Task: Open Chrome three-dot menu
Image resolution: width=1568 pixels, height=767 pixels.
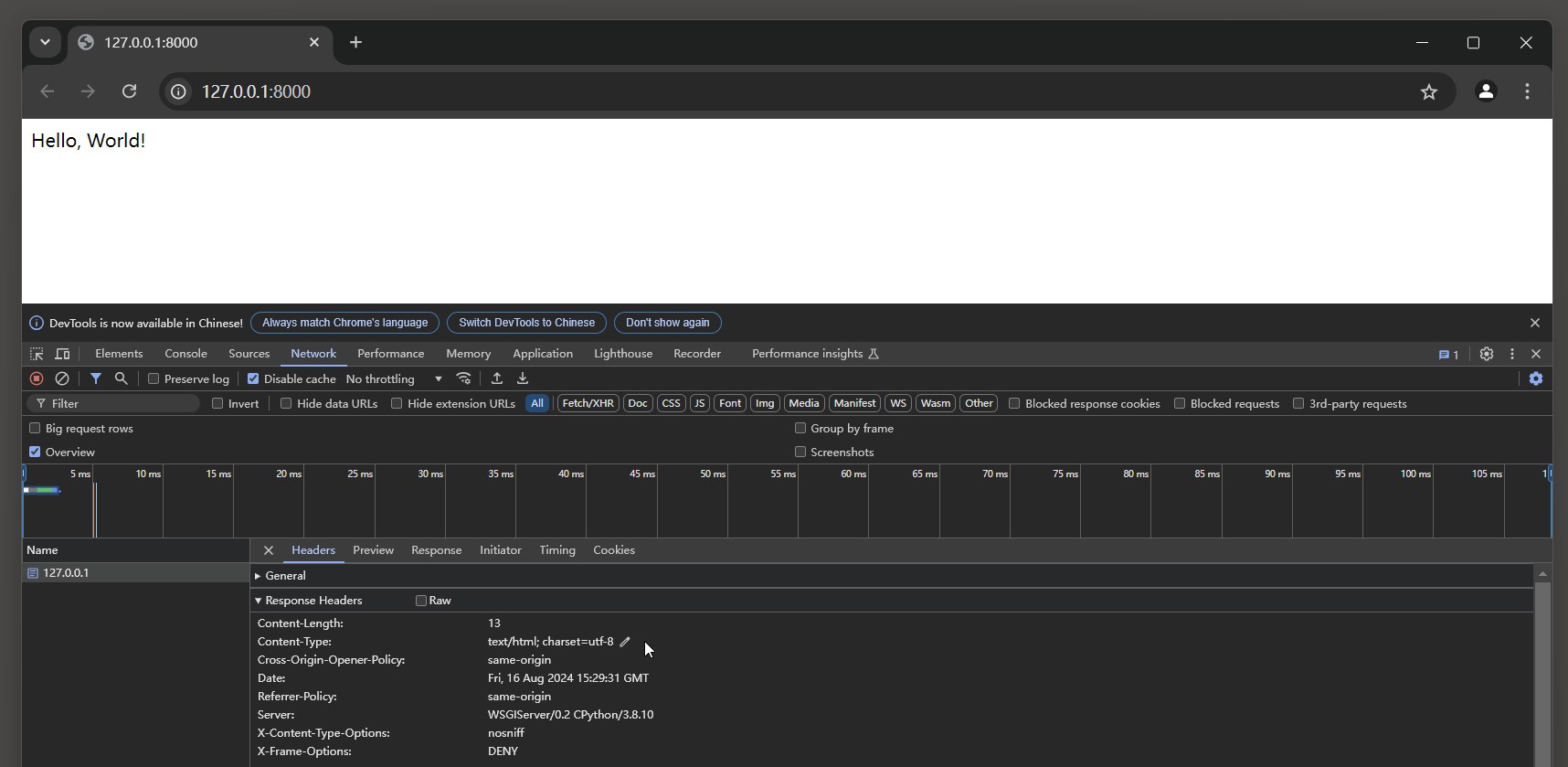Action: coord(1527,91)
